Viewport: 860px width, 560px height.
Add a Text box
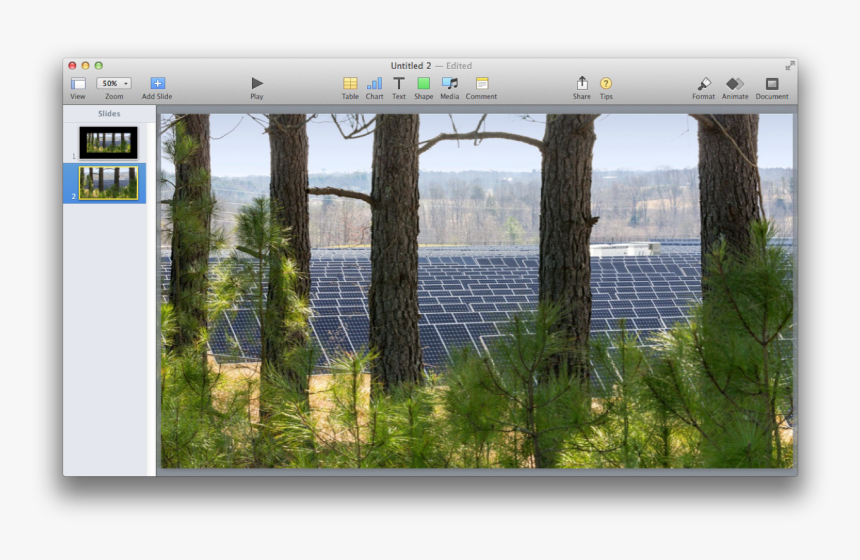coord(399,84)
